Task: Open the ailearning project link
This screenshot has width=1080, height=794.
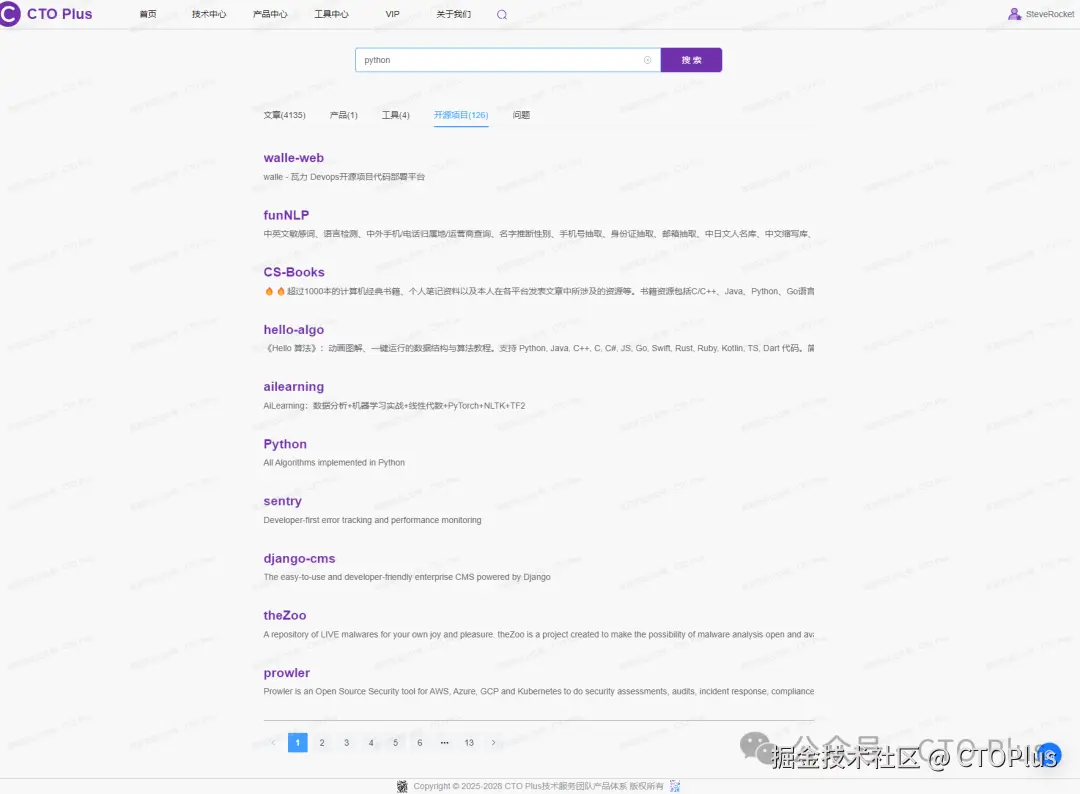Action: pos(293,386)
